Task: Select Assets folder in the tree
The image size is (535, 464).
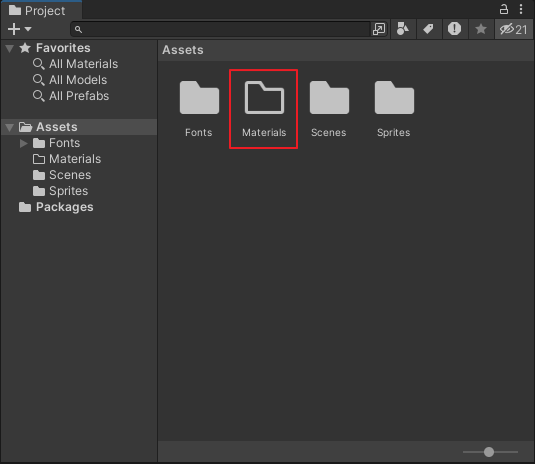Action: coord(57,127)
